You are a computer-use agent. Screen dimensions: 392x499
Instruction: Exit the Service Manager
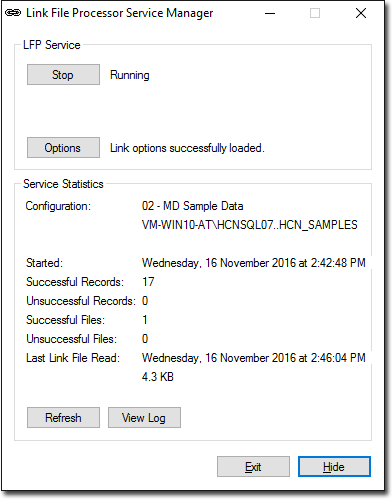pos(253,467)
